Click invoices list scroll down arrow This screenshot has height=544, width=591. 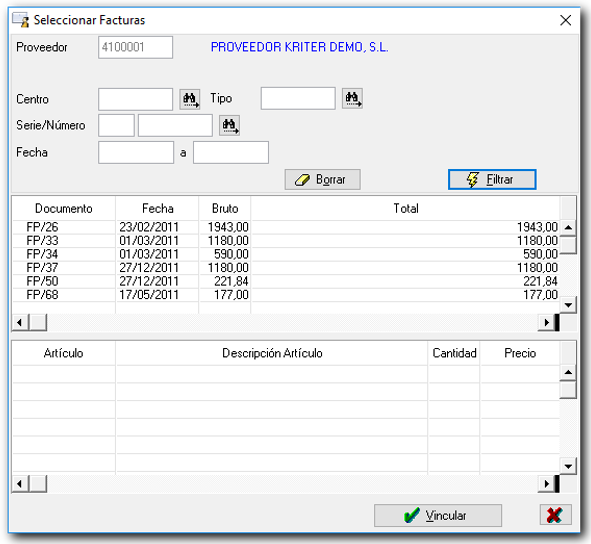(568, 305)
